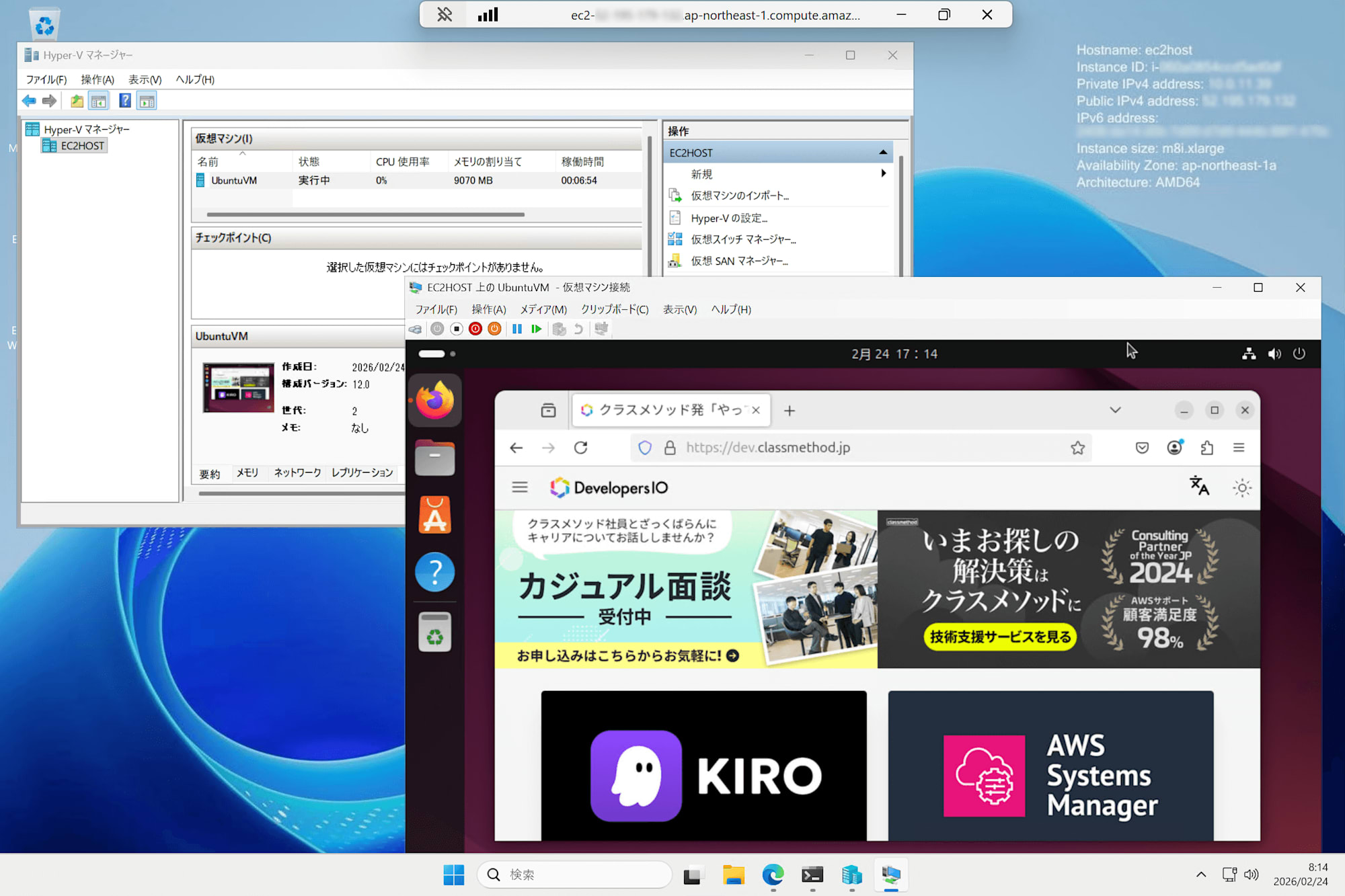
Task: Click the Firefox extensions puzzle icon
Action: click(1207, 448)
